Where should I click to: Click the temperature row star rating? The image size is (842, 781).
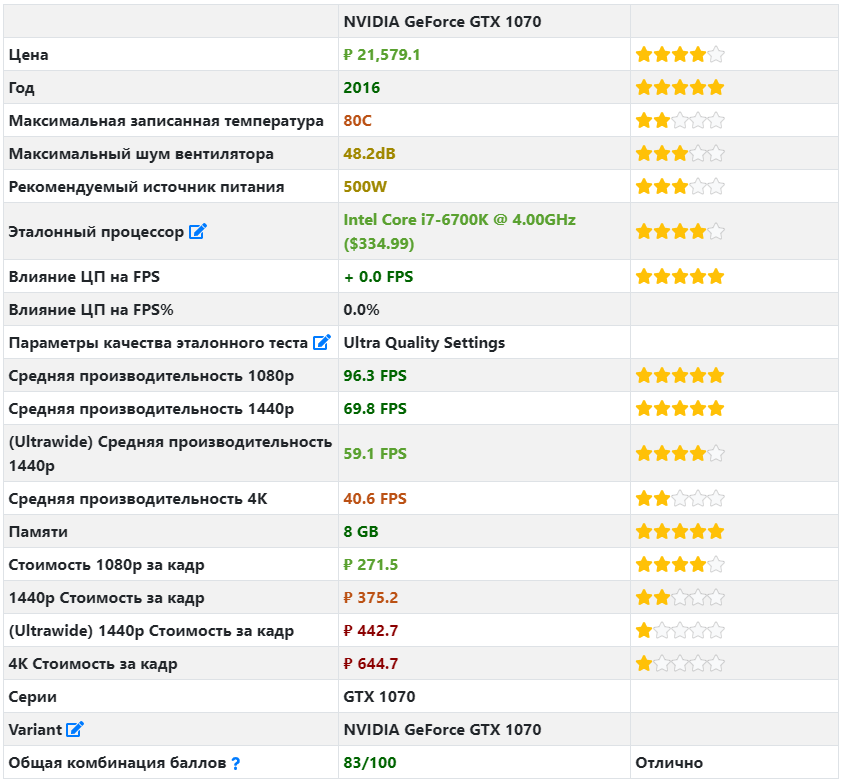point(680,120)
